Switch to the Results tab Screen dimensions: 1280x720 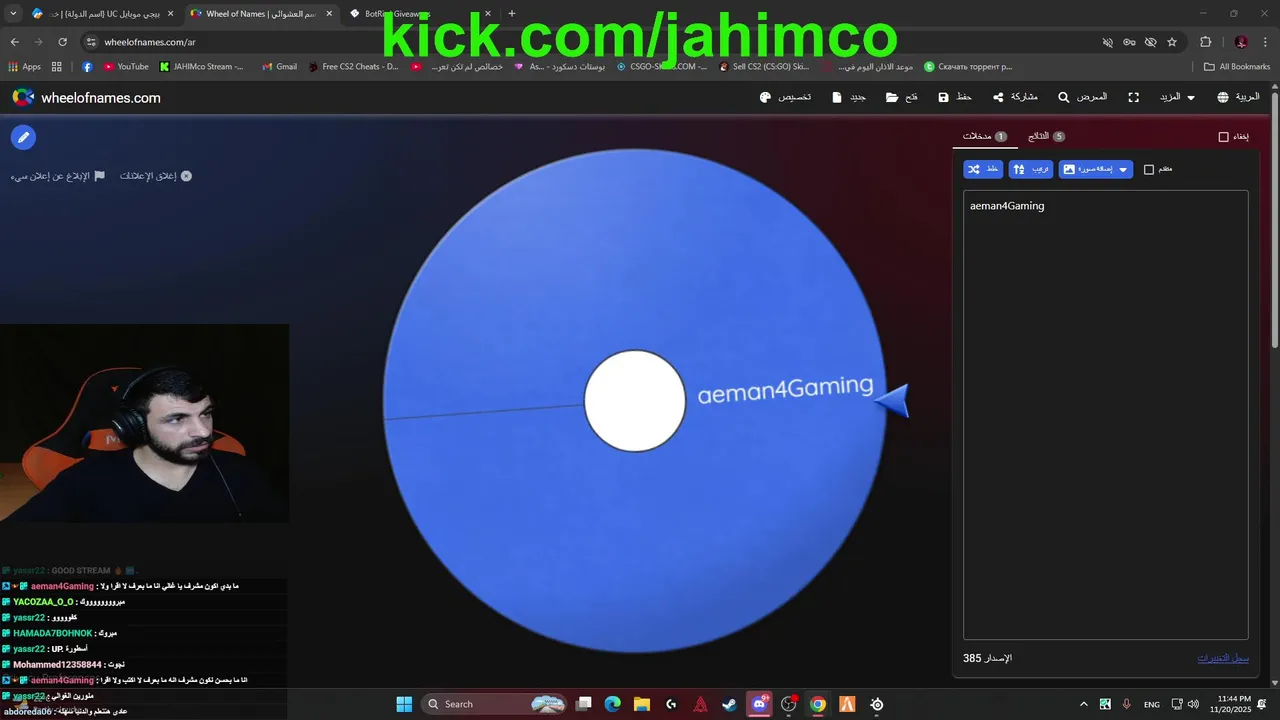1046,136
